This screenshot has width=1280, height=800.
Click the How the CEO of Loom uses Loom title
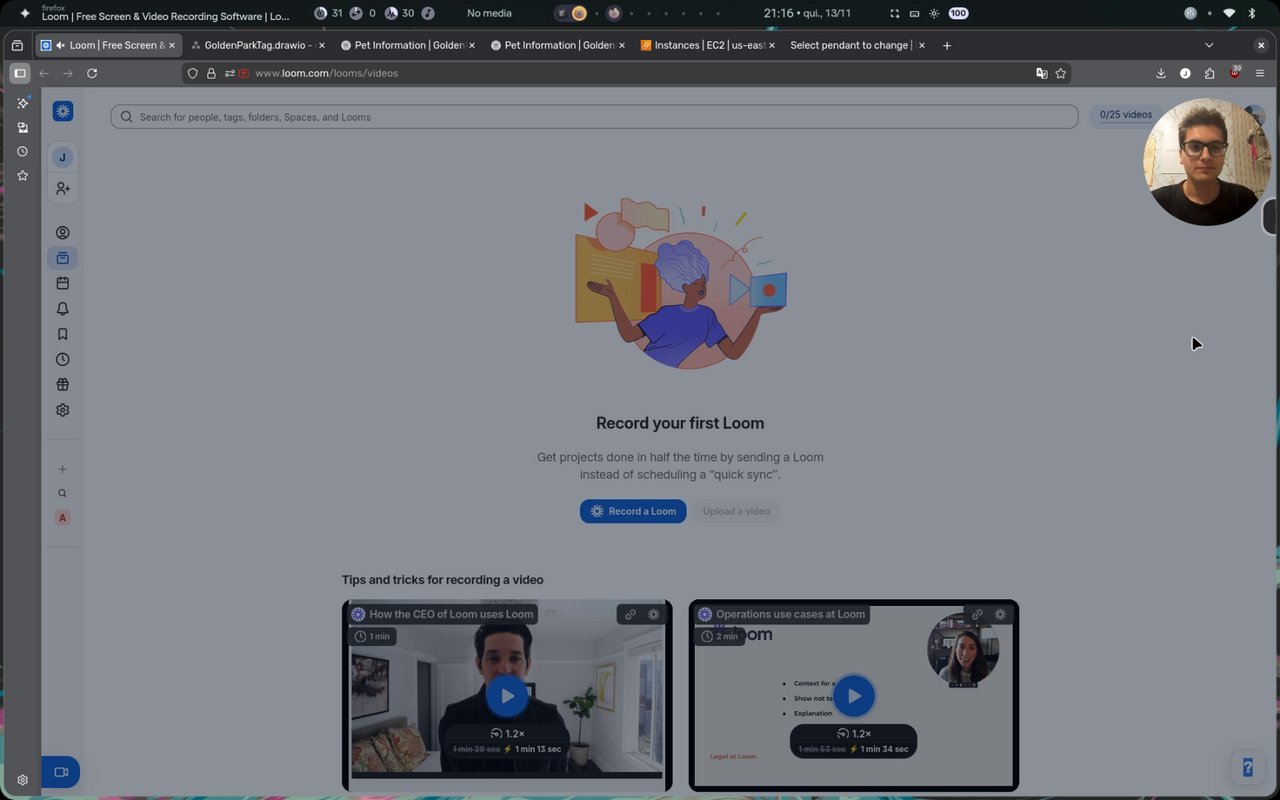tap(451, 614)
